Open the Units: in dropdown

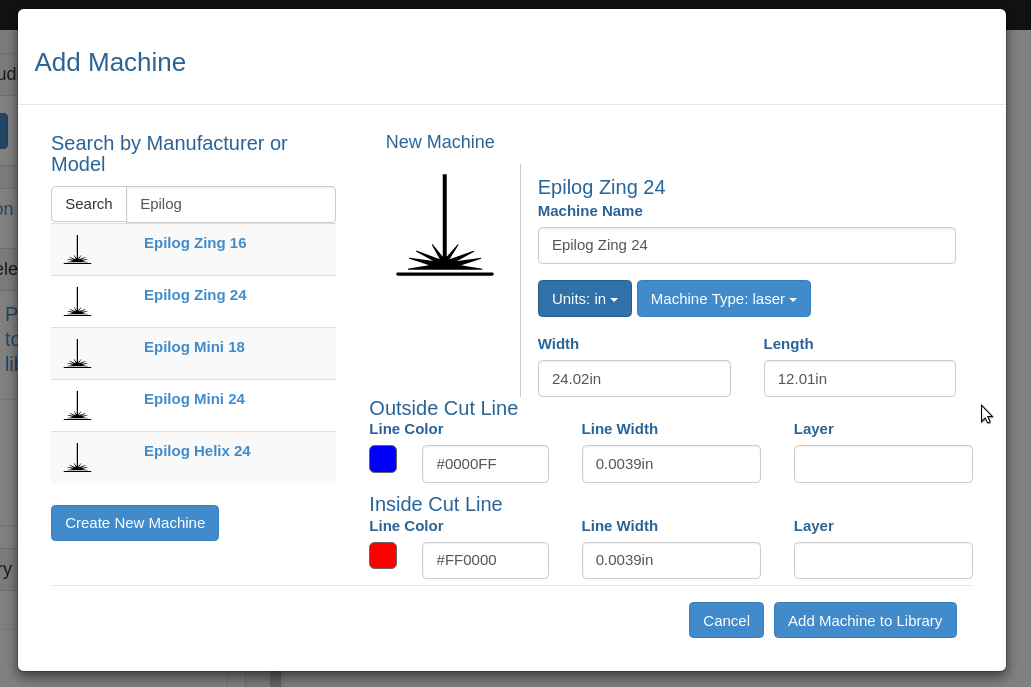pos(585,298)
